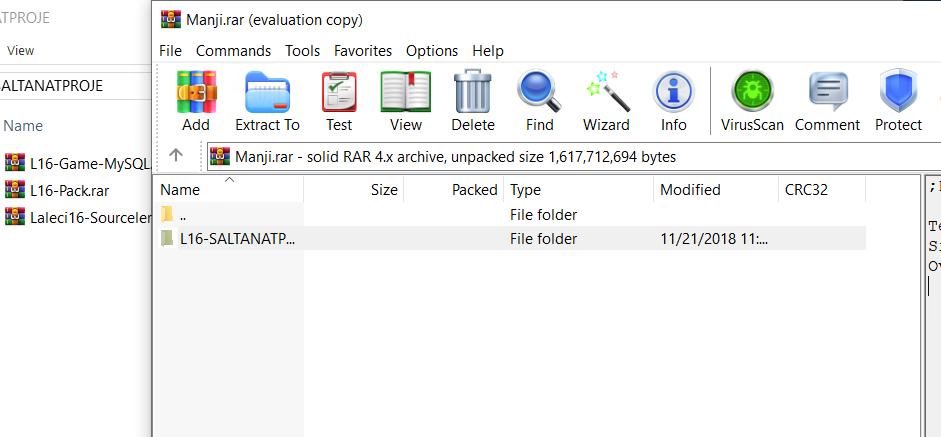The image size is (941, 437).
Task: Click the Extract To toolbar icon
Action: [267, 92]
